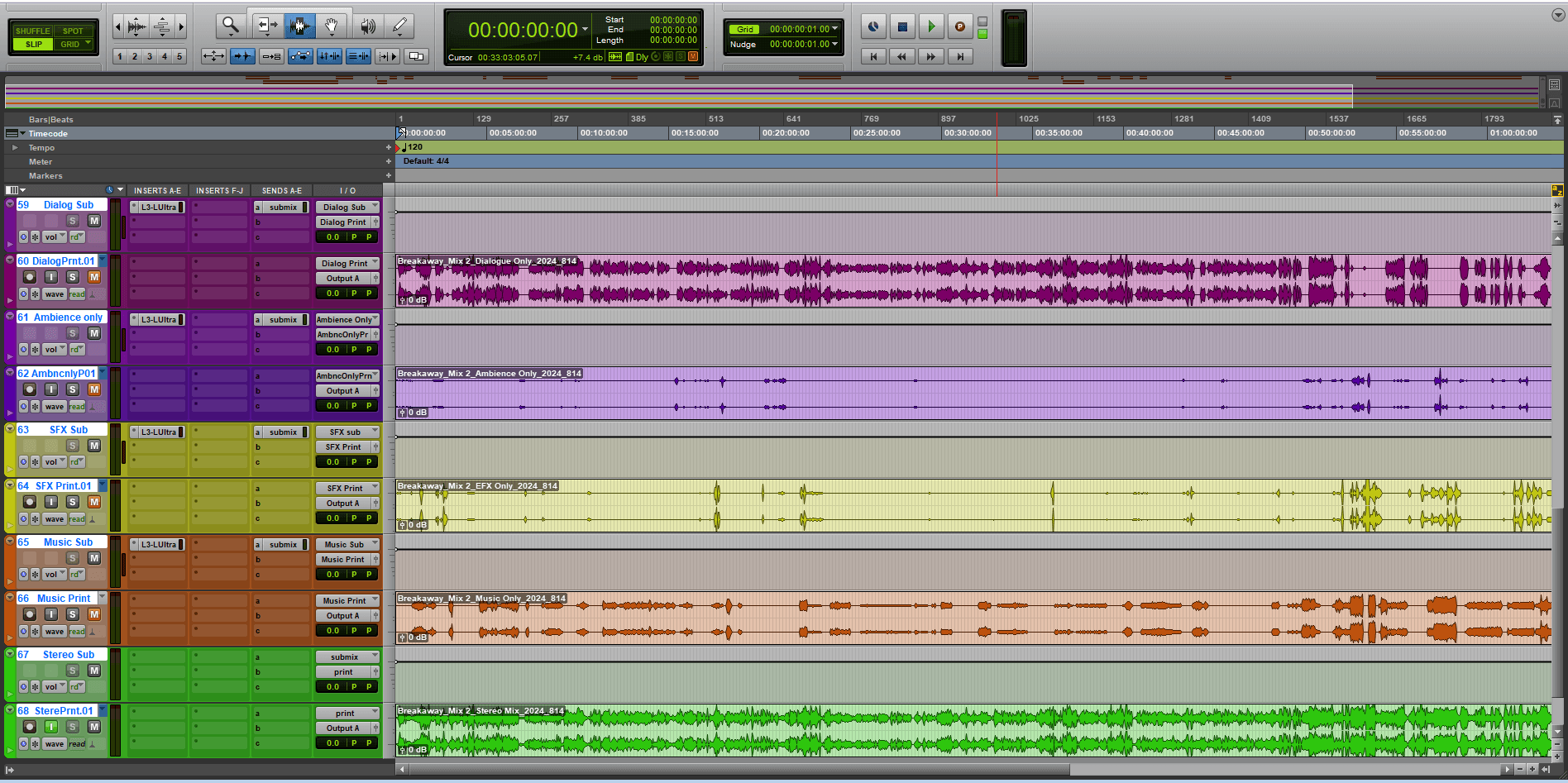This screenshot has height=783, width=1568.
Task: Select the Trim tool
Action: (266, 26)
